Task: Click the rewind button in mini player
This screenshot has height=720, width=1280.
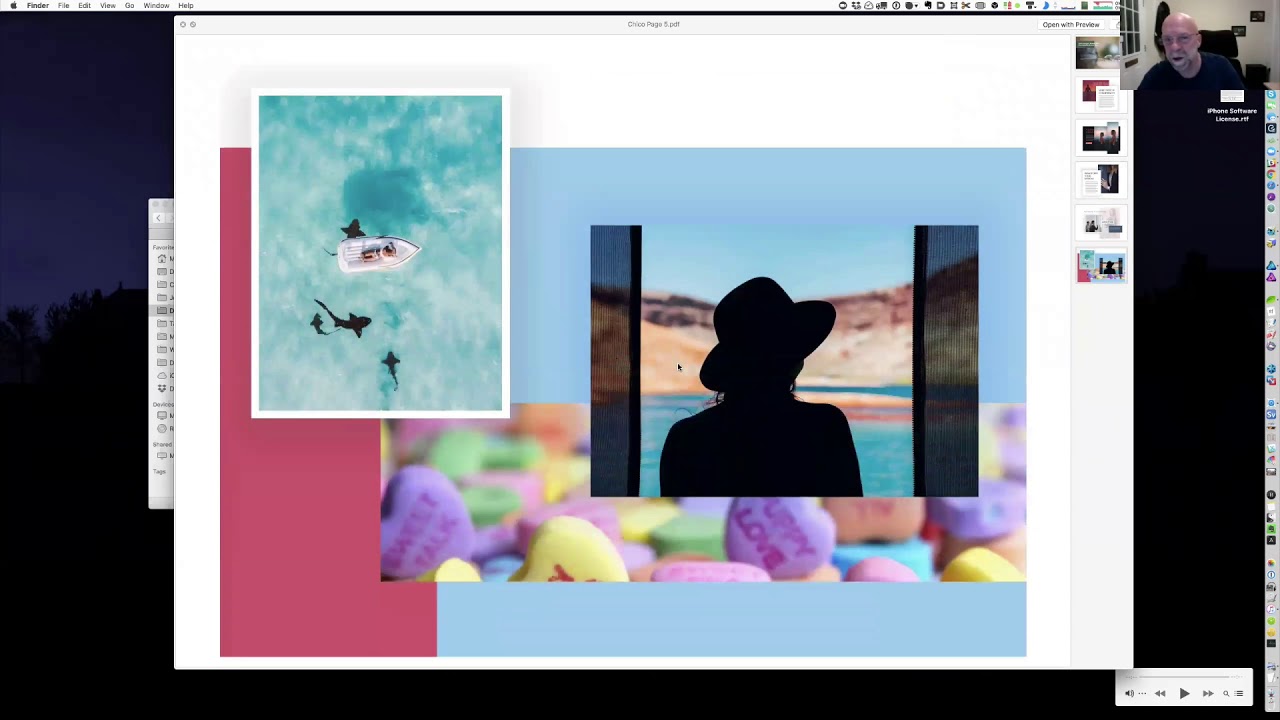Action: [x=1160, y=693]
